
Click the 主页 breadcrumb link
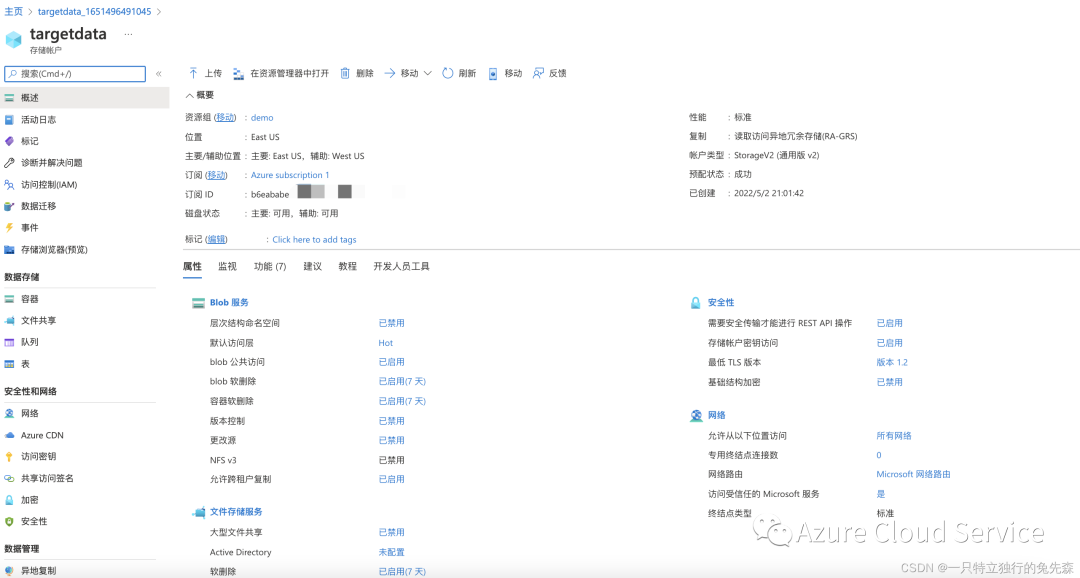(14, 12)
